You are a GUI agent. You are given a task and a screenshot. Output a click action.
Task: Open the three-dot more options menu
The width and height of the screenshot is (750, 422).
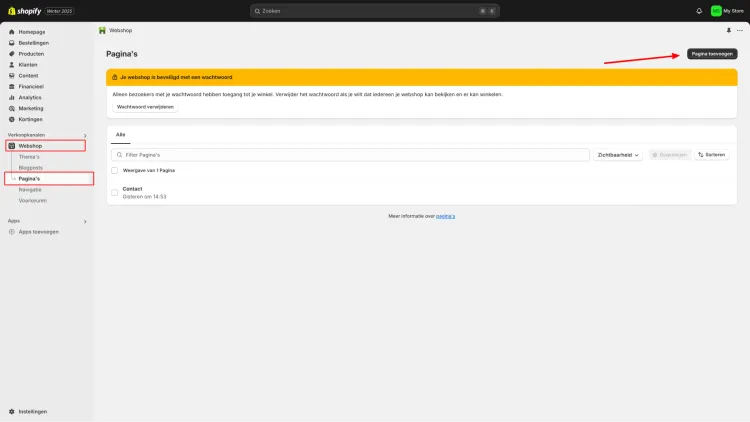pos(739,30)
